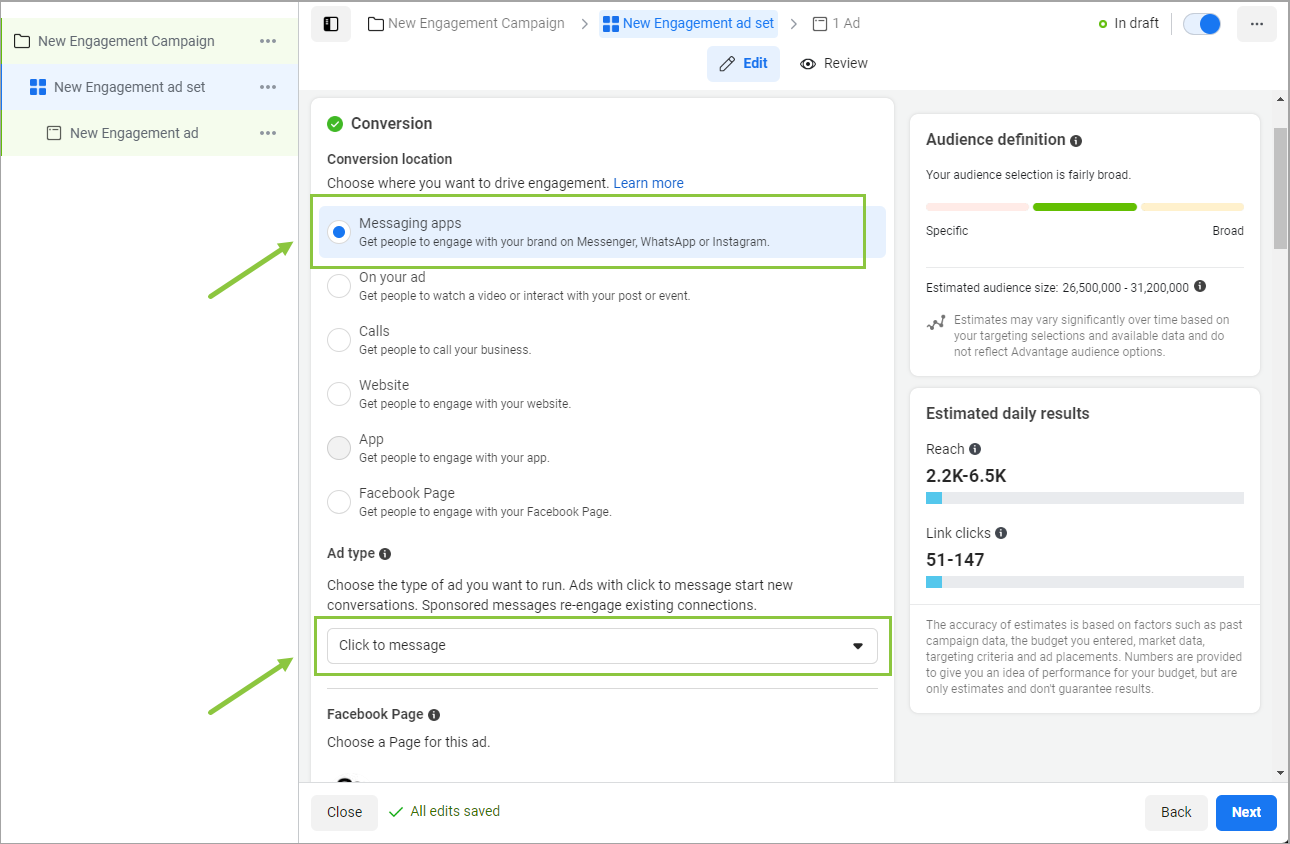
Task: Switch to the Review tab
Action: [x=834, y=63]
